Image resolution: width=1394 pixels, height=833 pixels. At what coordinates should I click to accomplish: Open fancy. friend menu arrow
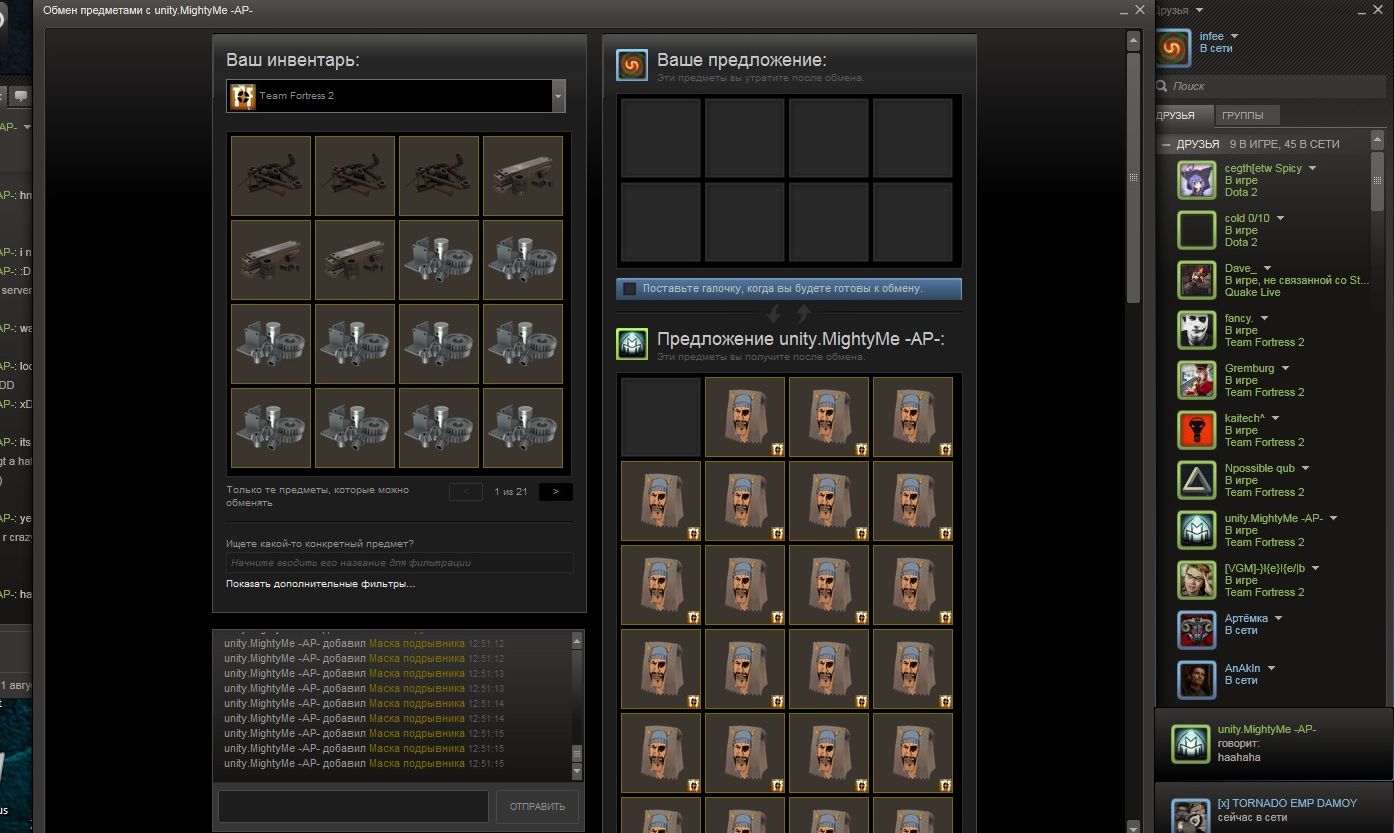(x=1264, y=318)
